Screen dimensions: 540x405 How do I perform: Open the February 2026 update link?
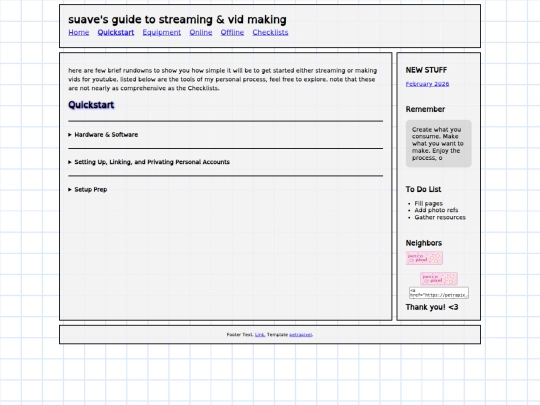pos(427,84)
